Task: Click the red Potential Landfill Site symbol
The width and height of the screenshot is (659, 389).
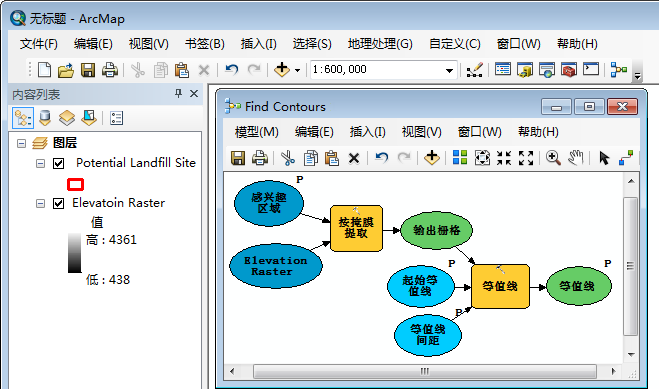Action: [x=75, y=184]
